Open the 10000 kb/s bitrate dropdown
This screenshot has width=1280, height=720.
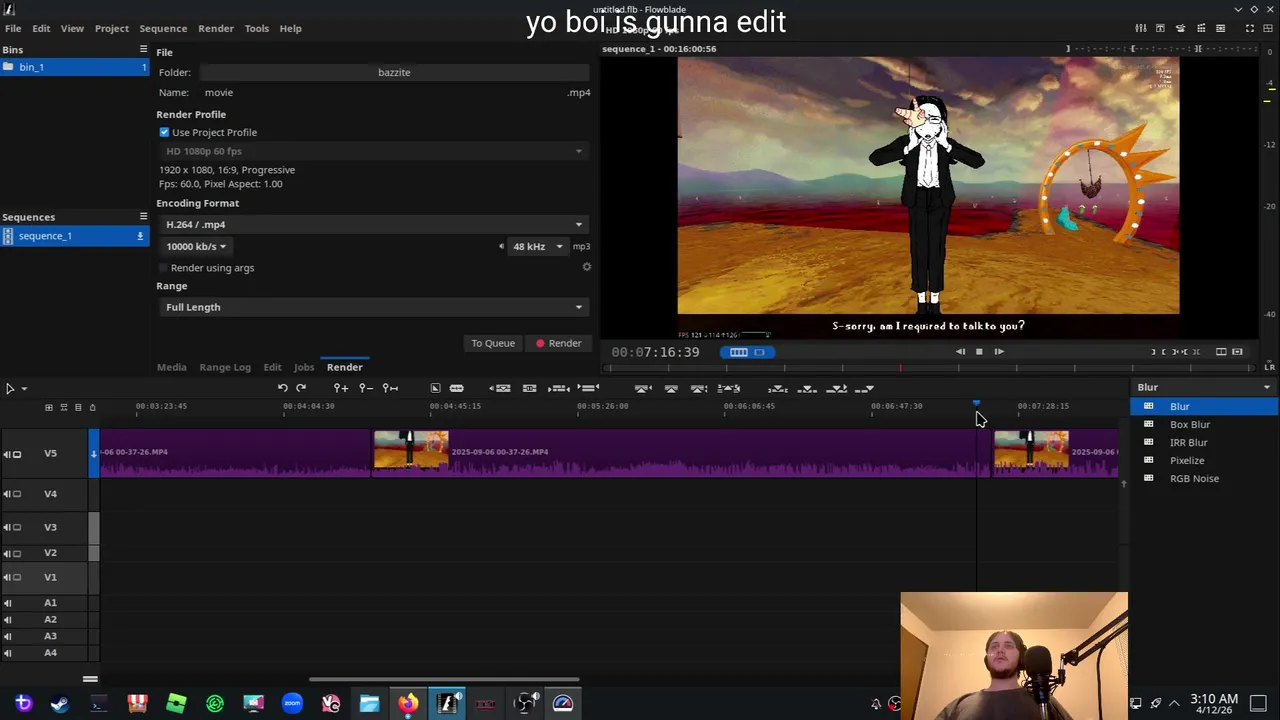pyautogui.click(x=196, y=246)
